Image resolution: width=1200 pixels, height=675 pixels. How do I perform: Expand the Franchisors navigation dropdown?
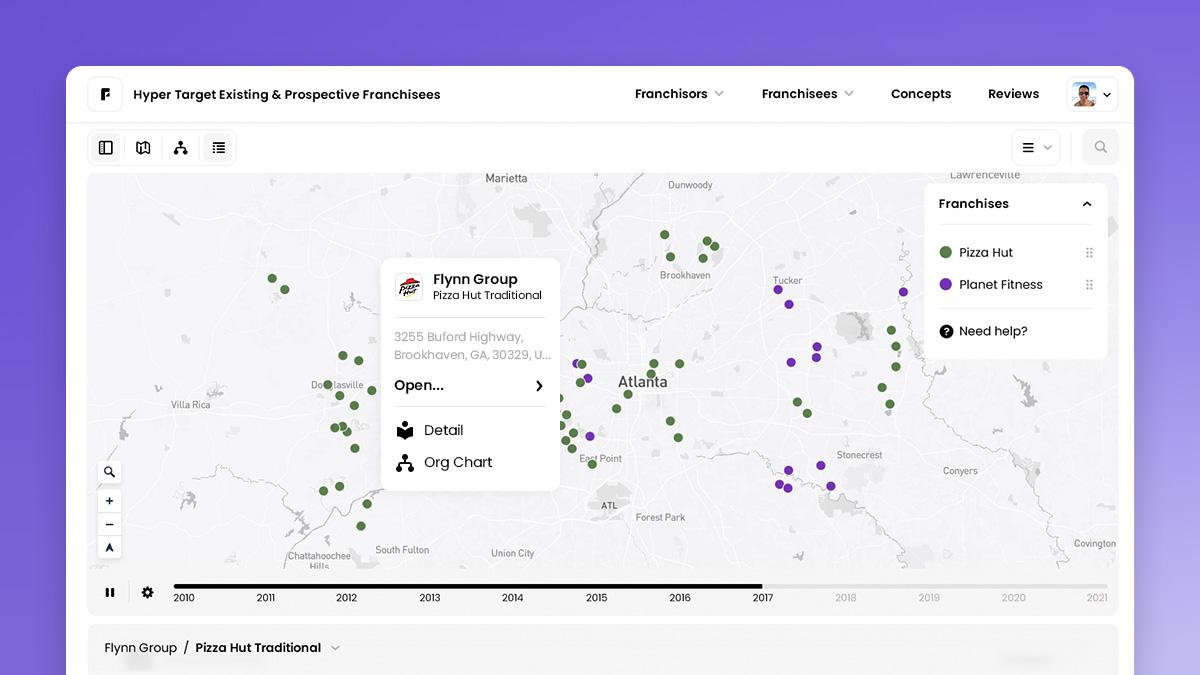[679, 93]
